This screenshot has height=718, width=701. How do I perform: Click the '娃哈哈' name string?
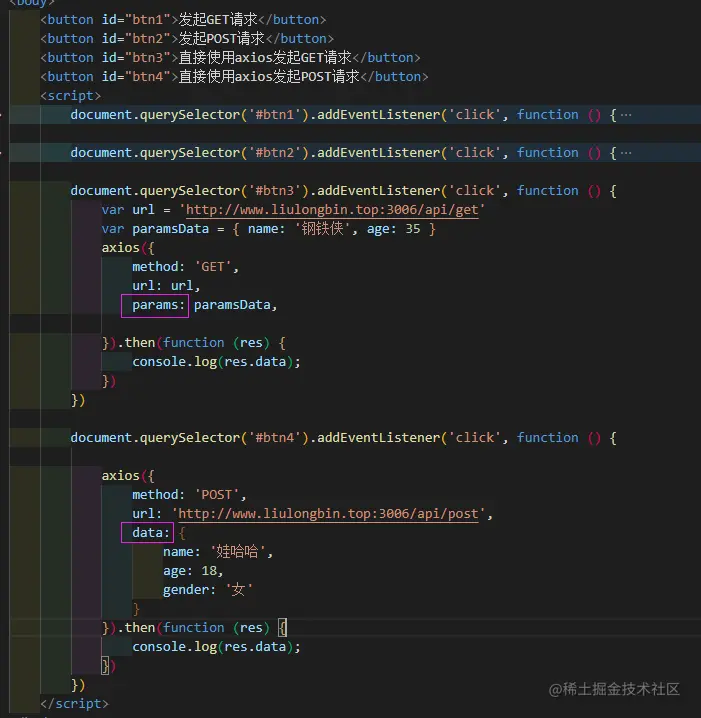point(237,552)
